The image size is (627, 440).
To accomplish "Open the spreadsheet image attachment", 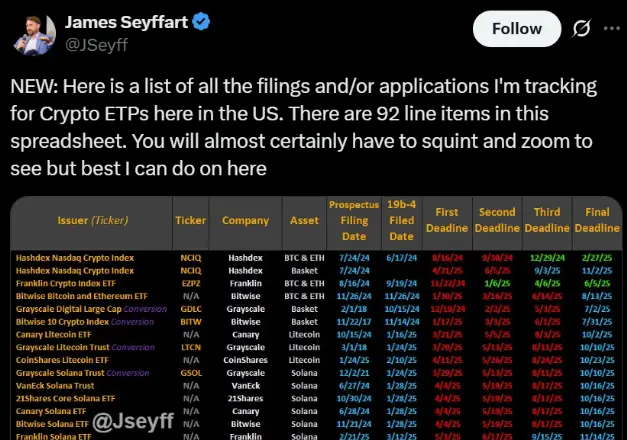I will coord(316,318).
